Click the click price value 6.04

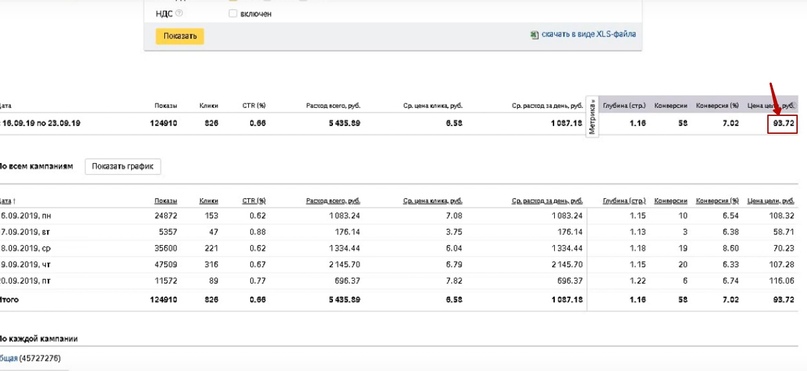click(454, 249)
